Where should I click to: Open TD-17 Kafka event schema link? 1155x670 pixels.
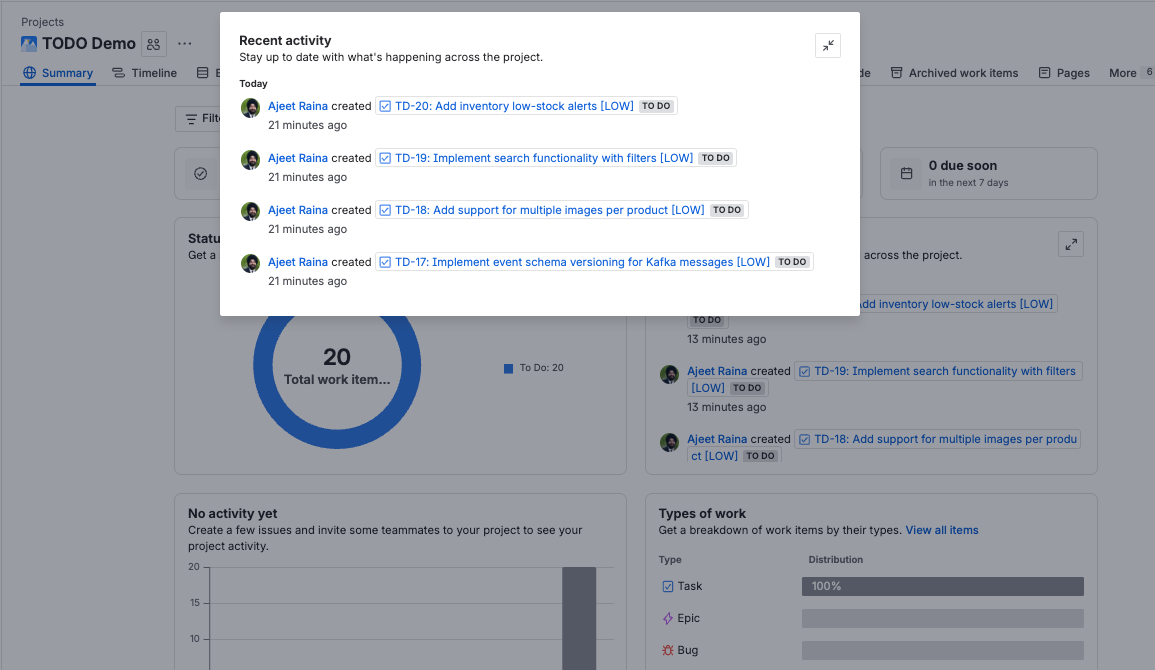click(x=582, y=262)
